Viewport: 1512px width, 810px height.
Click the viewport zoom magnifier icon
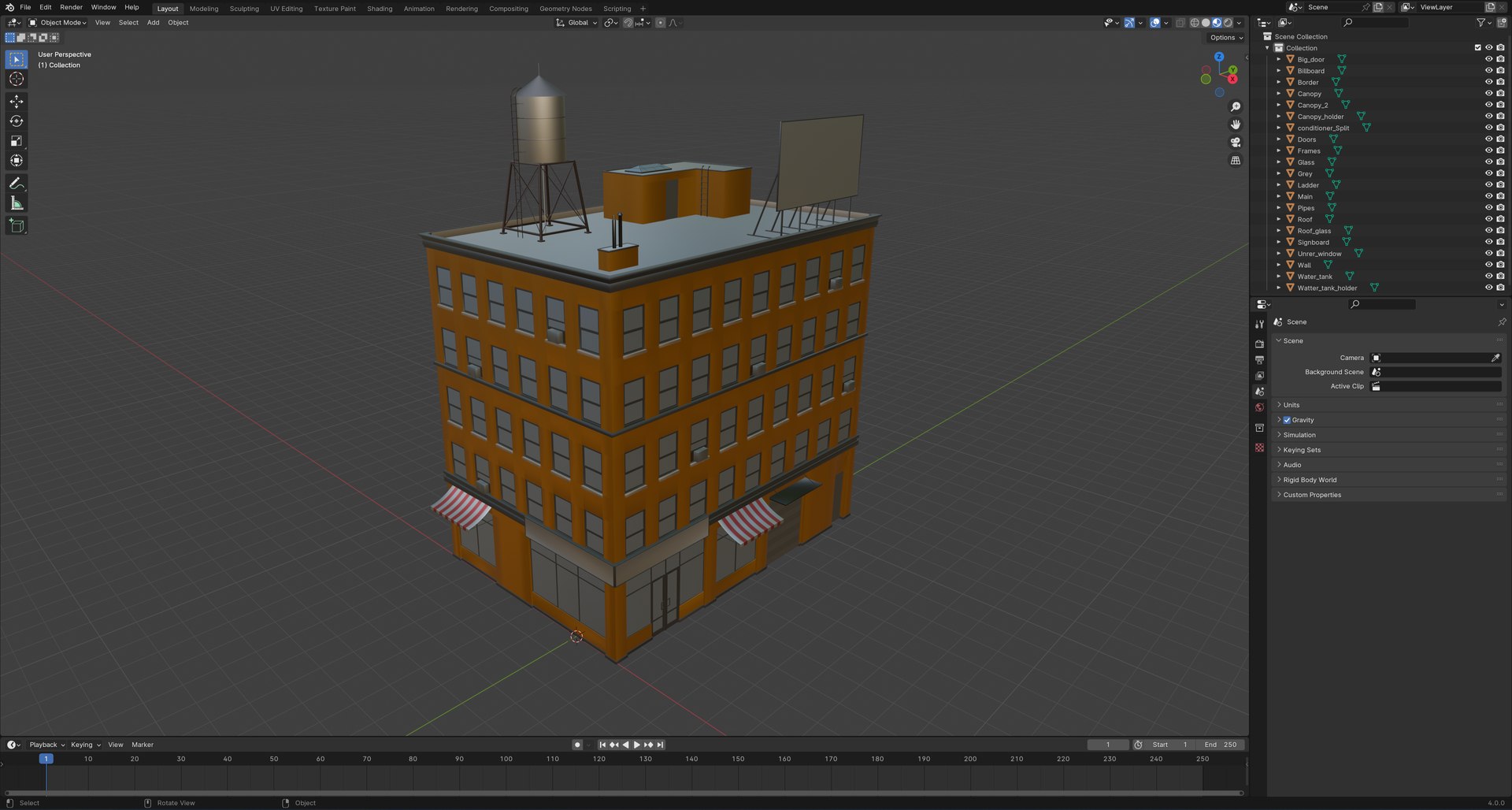[x=1236, y=107]
